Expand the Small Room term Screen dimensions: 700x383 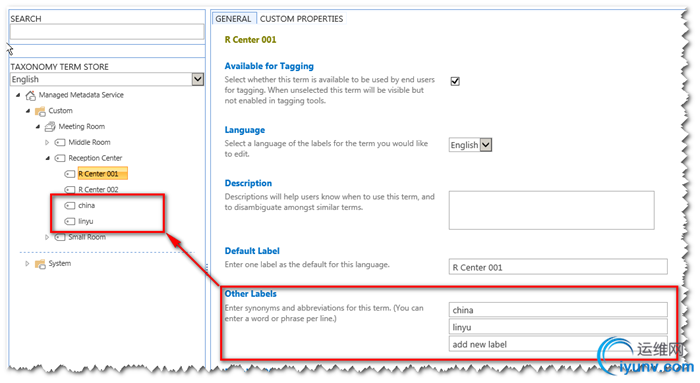click(47, 237)
